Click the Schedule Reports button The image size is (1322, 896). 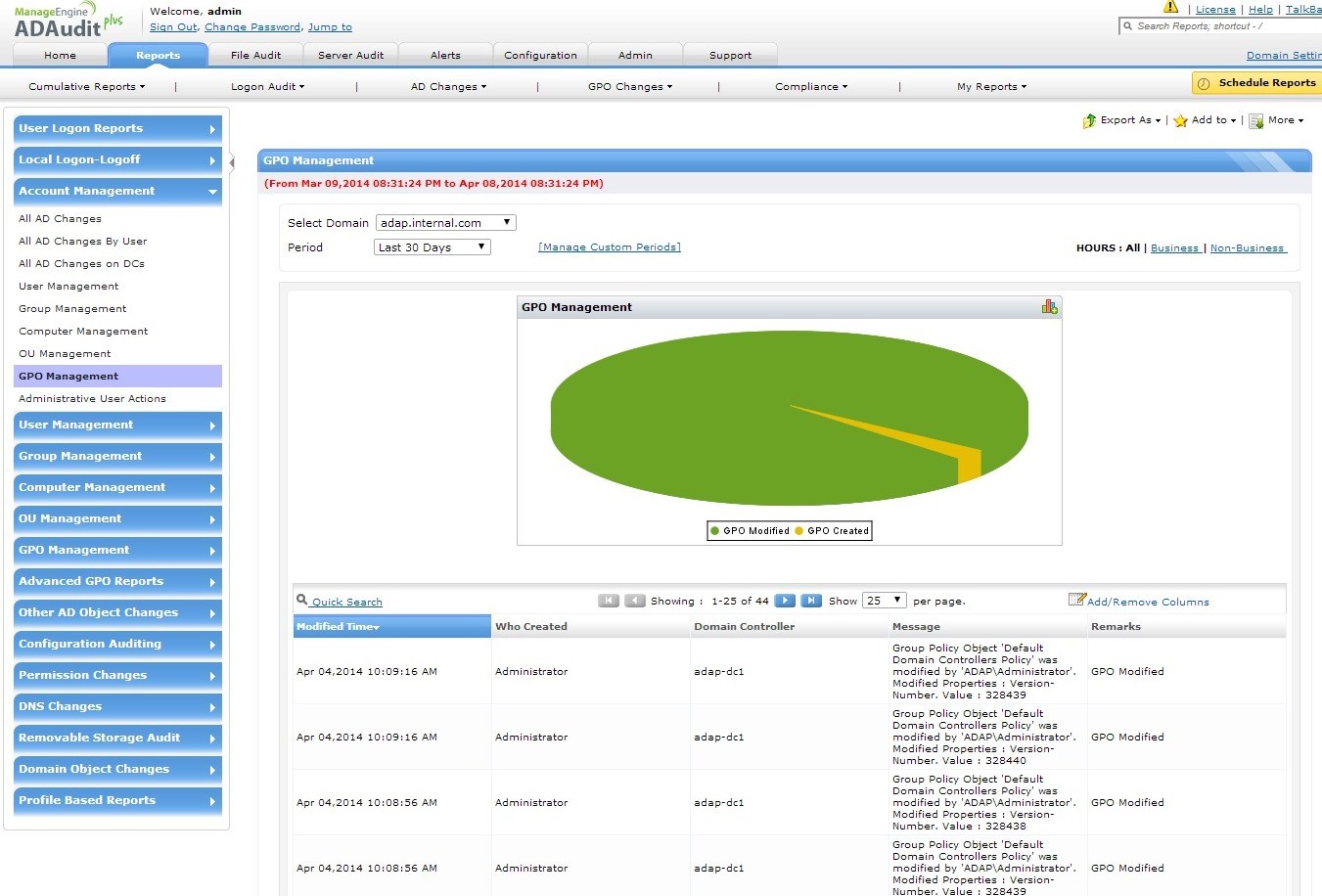(1257, 83)
